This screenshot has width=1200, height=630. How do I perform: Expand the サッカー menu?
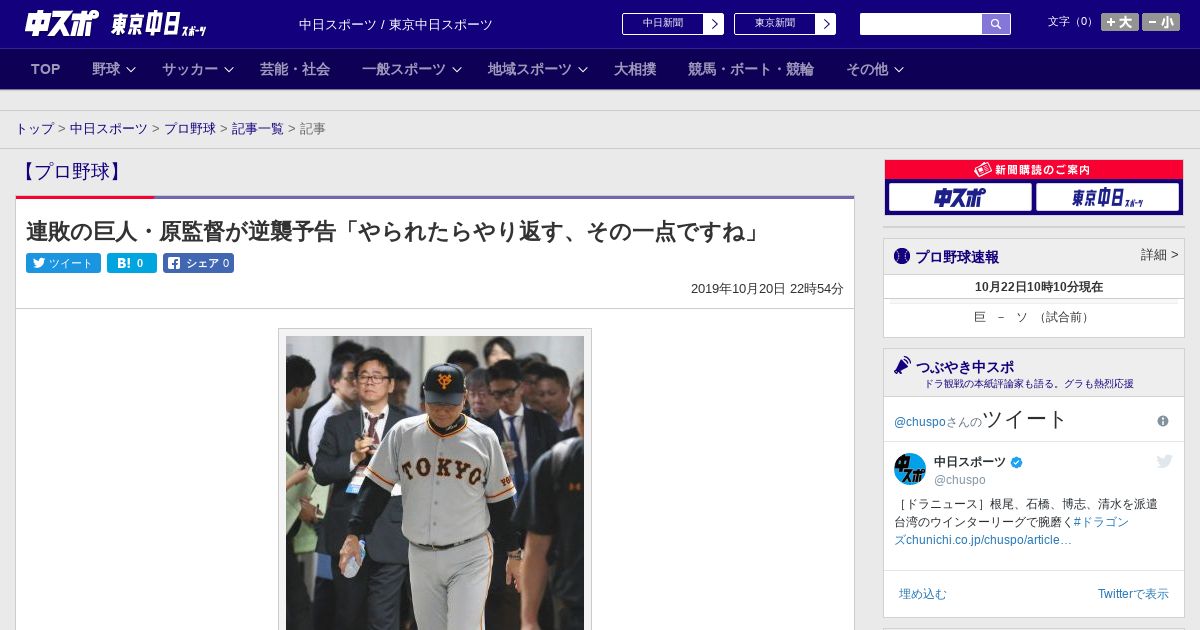click(198, 69)
